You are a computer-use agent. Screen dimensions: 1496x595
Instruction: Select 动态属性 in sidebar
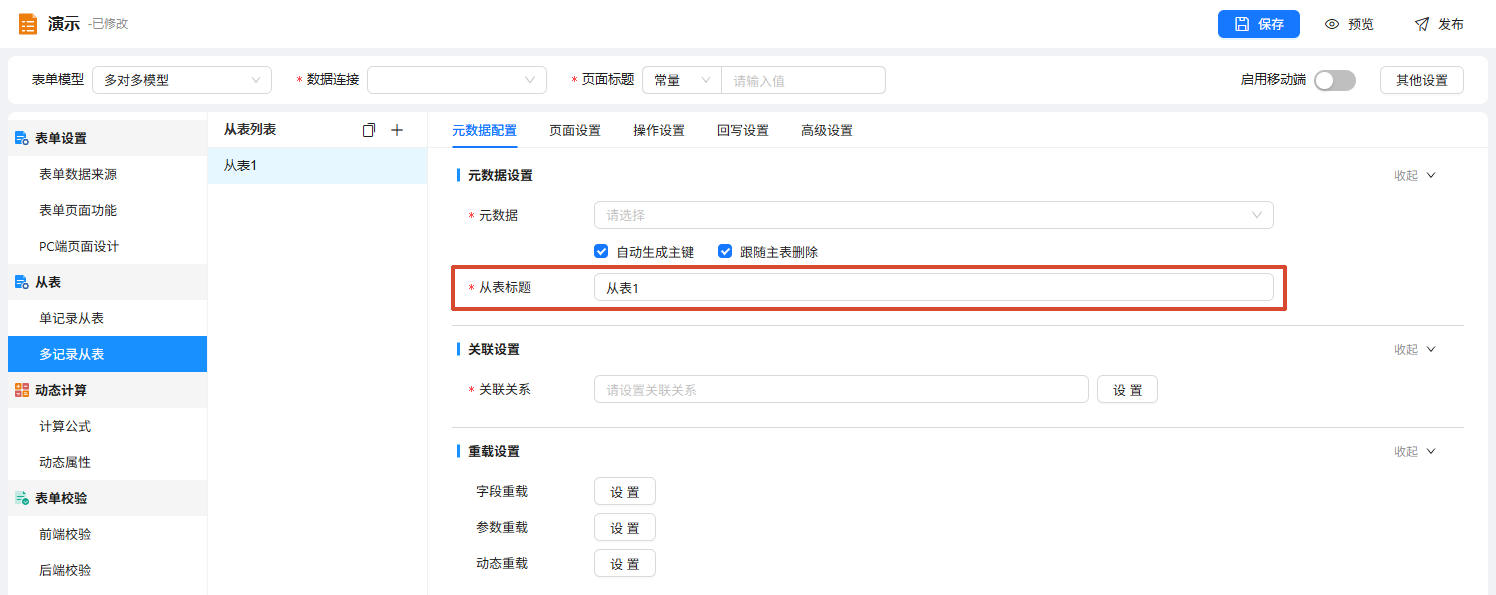click(108, 462)
